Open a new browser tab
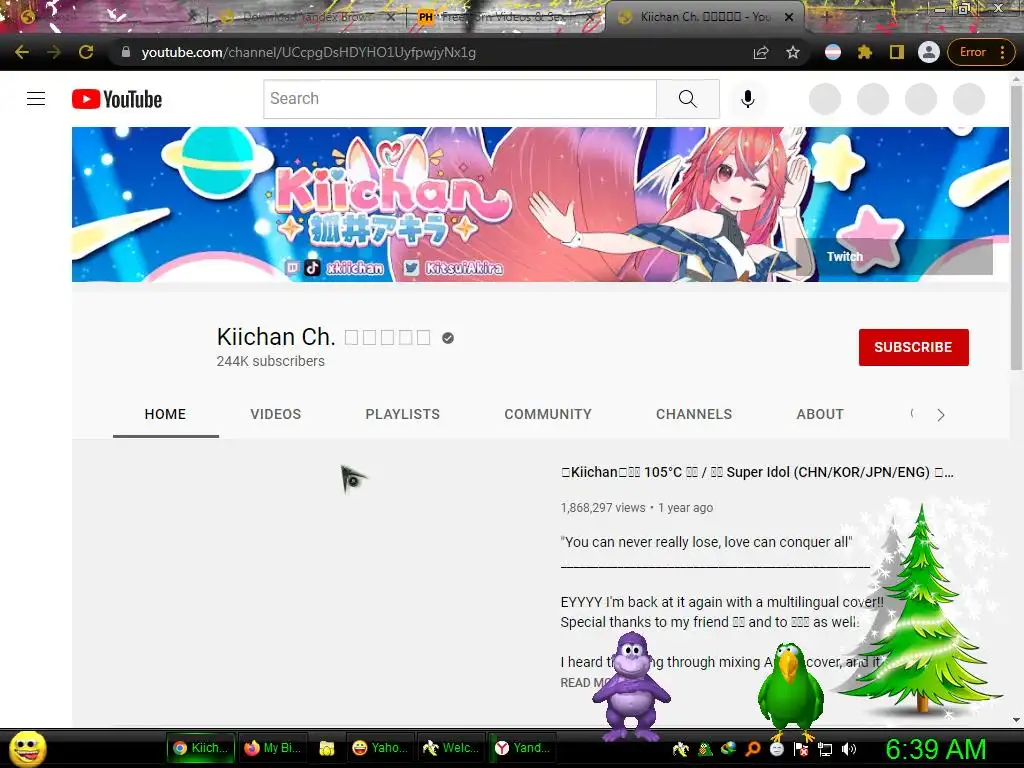The width and height of the screenshot is (1024, 768). point(826,17)
